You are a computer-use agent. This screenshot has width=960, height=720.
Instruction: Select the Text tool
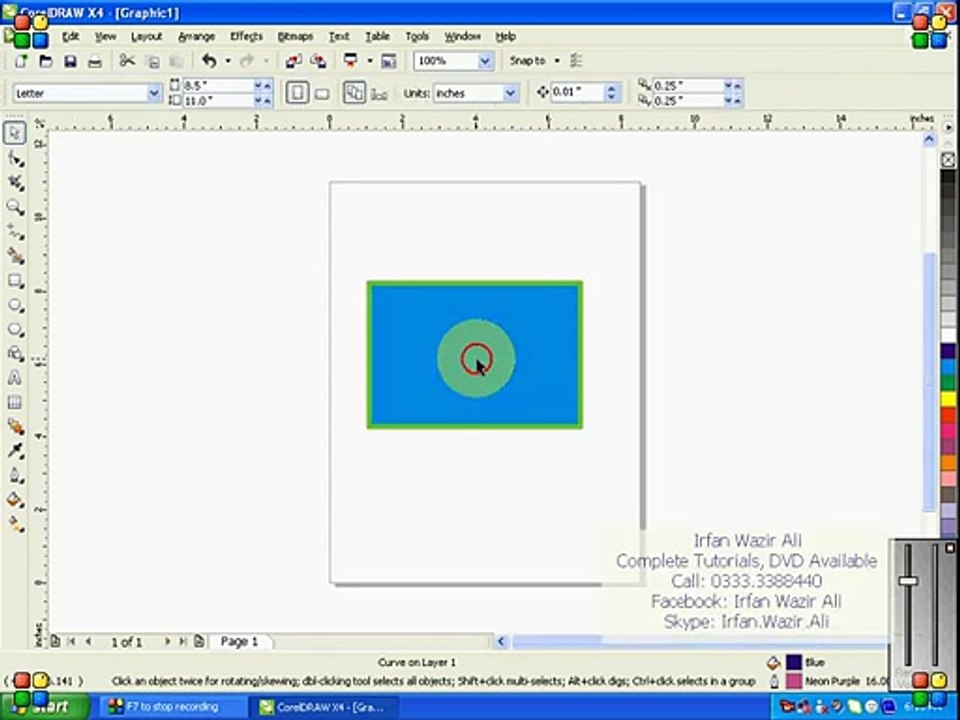15,378
